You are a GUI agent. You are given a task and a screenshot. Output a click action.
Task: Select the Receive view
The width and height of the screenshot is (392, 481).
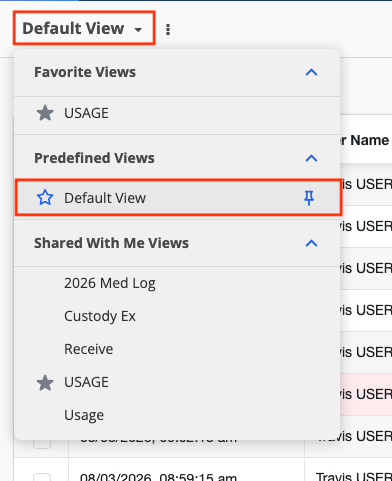pyautogui.click(x=89, y=349)
